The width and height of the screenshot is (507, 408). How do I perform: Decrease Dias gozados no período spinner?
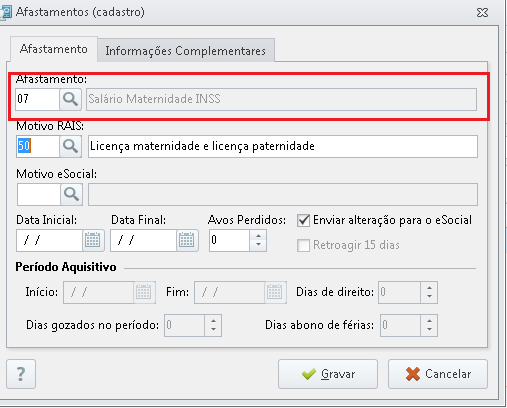click(213, 330)
